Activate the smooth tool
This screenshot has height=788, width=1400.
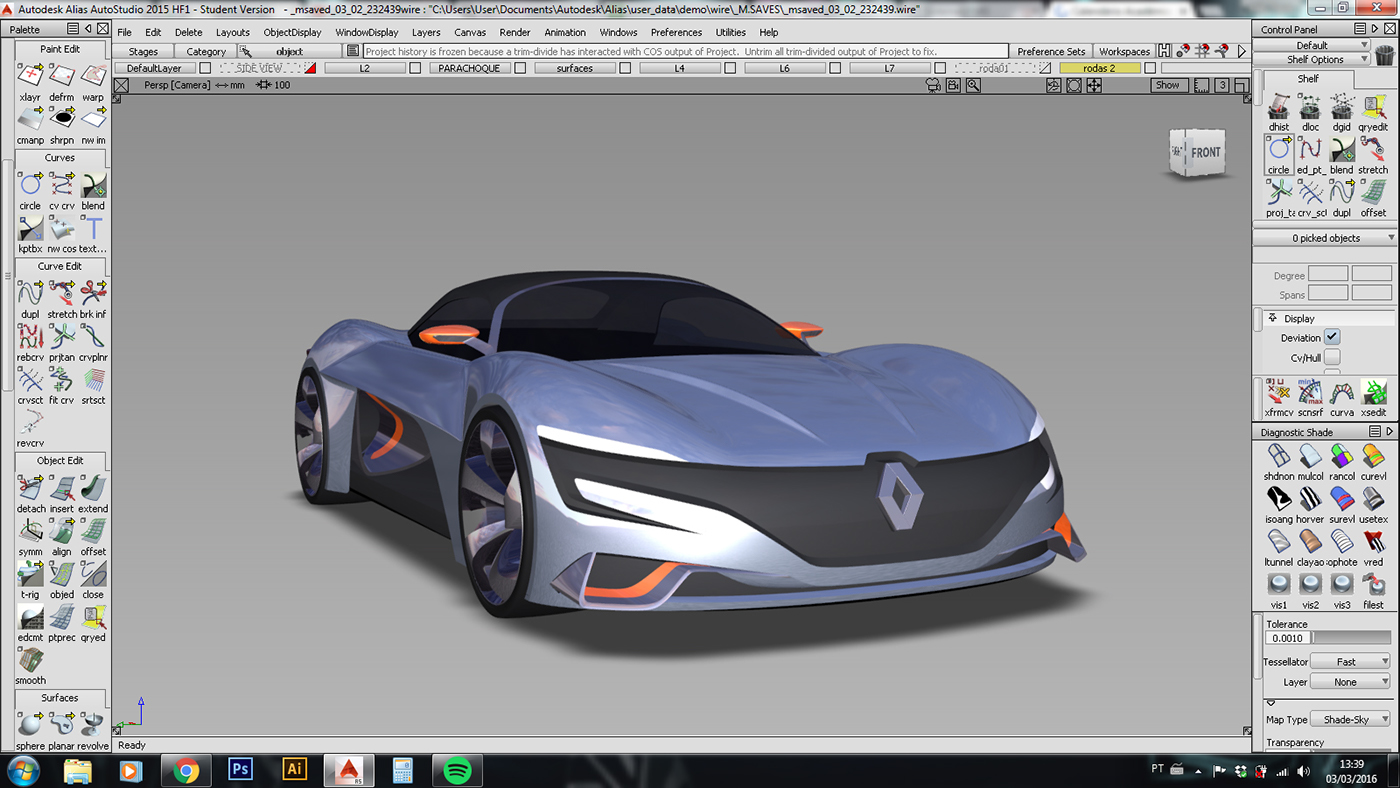tap(30, 661)
